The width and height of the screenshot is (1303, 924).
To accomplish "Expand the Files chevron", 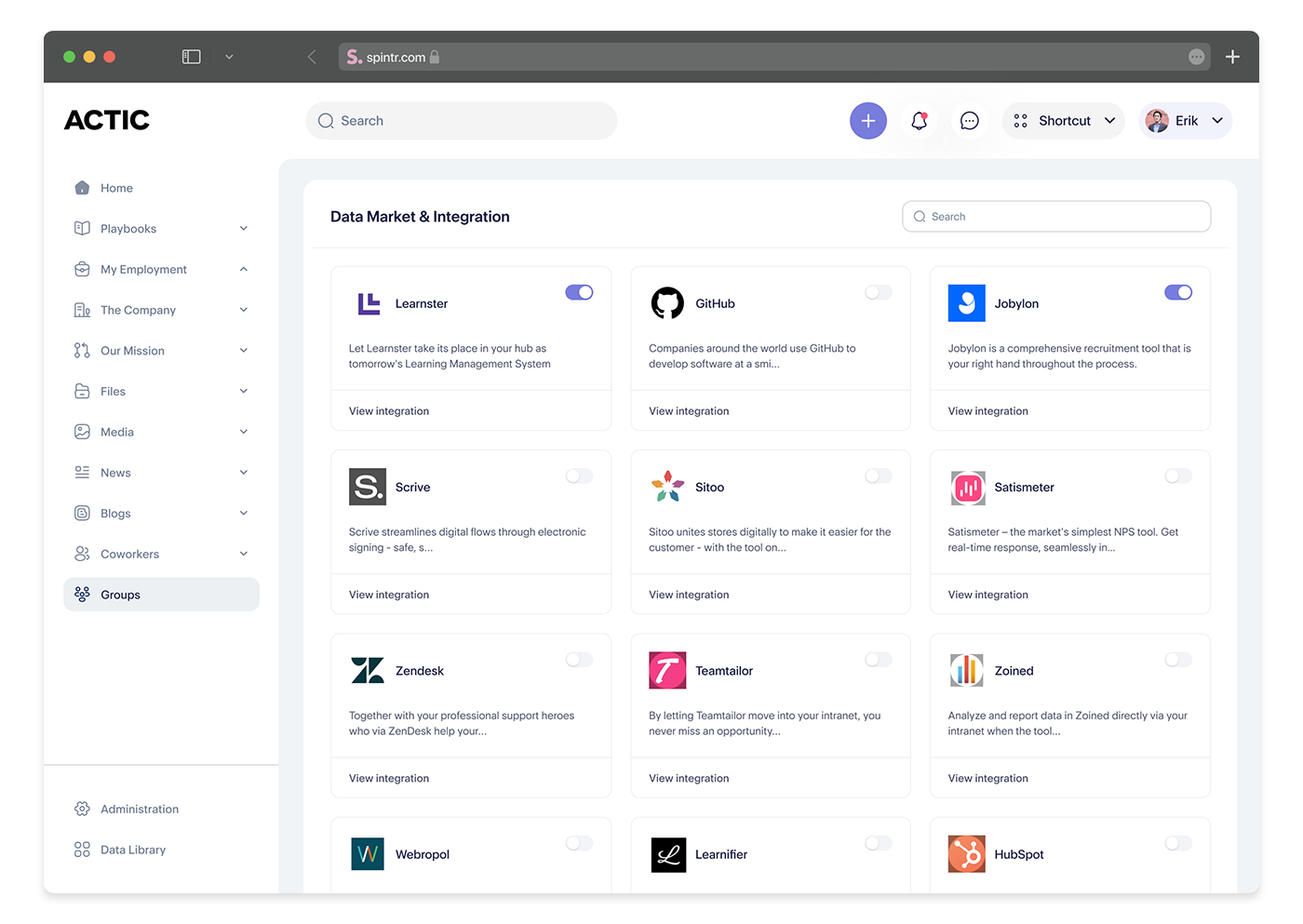I will 244,391.
